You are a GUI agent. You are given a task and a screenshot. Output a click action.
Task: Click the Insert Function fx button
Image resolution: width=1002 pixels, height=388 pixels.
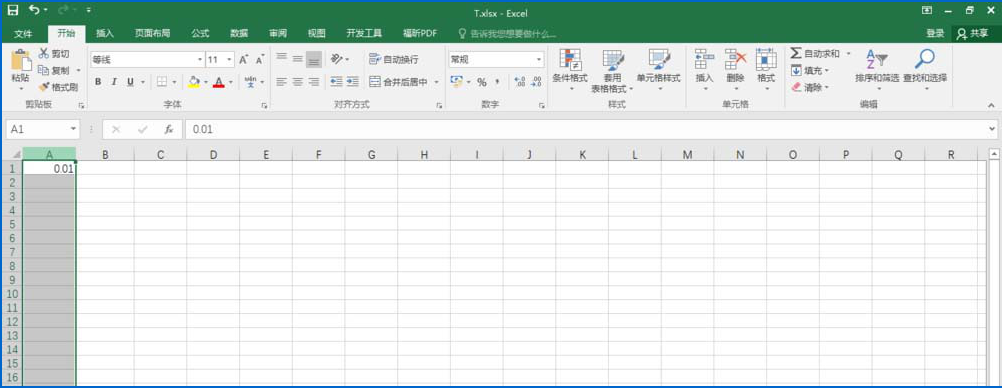[169, 129]
